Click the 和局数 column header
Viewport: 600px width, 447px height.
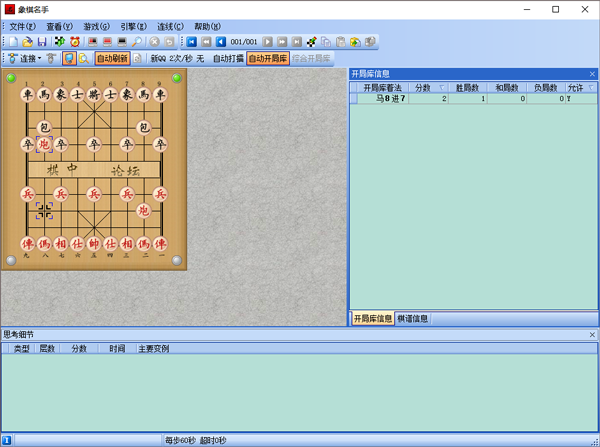[507, 88]
